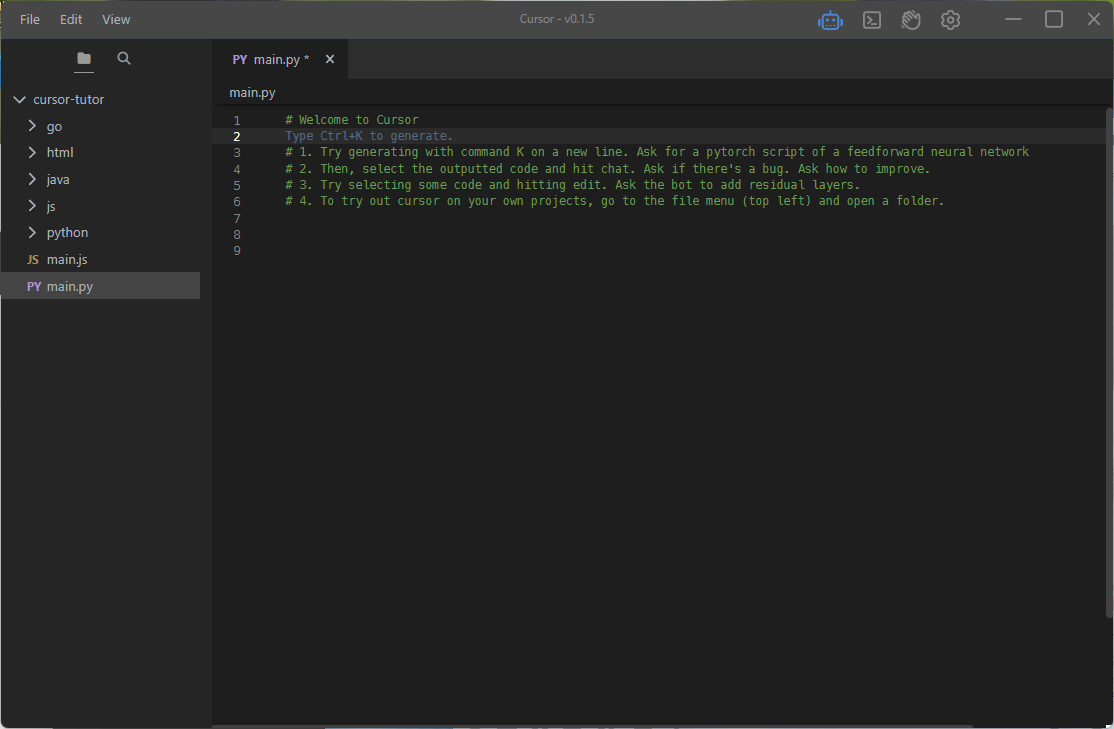Open the File menu
Viewport: 1114px width, 729px height.
30,20
